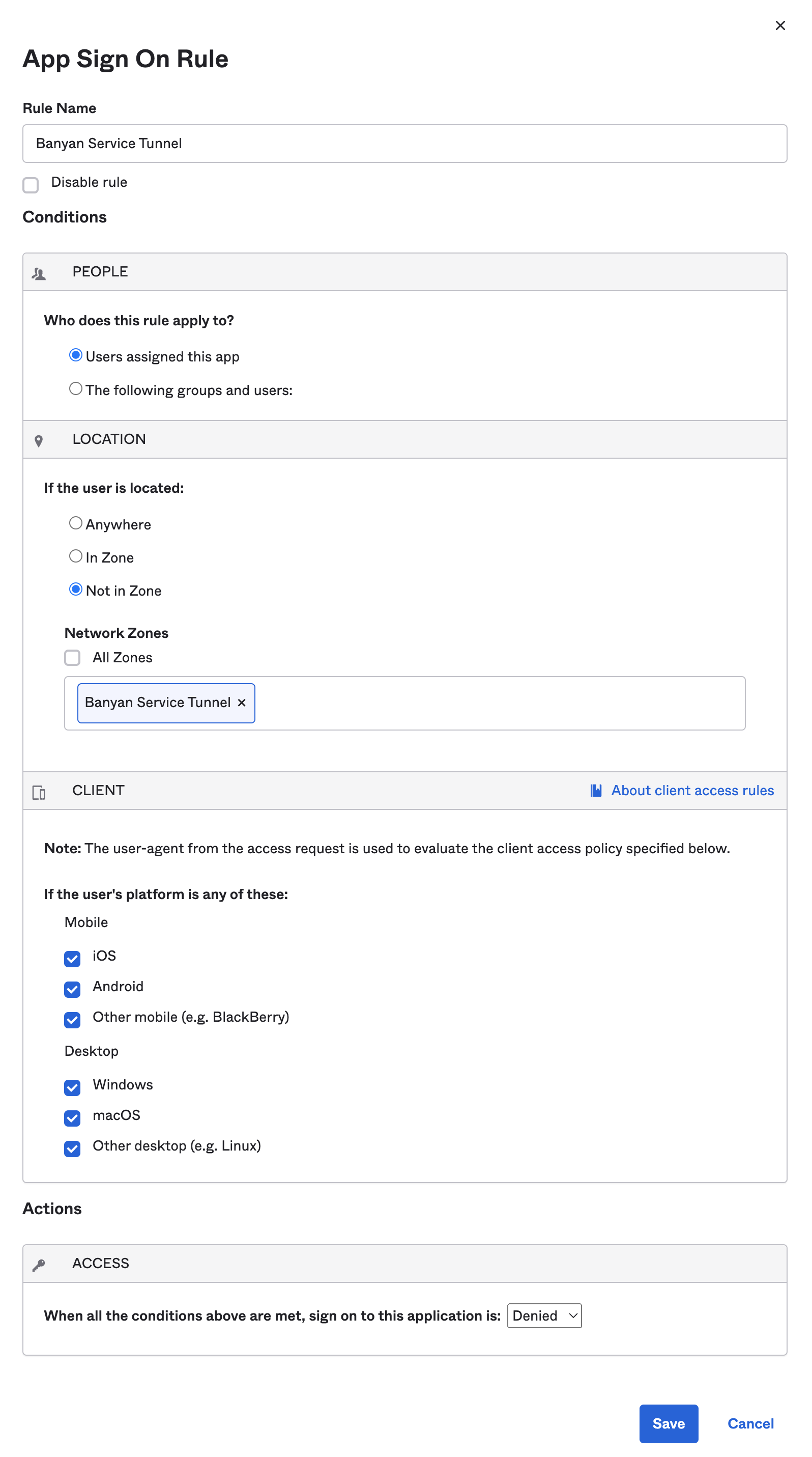Image resolution: width=812 pixels, height=1457 pixels.
Task: Click inside the Network Zones selection field
Action: [x=497, y=703]
